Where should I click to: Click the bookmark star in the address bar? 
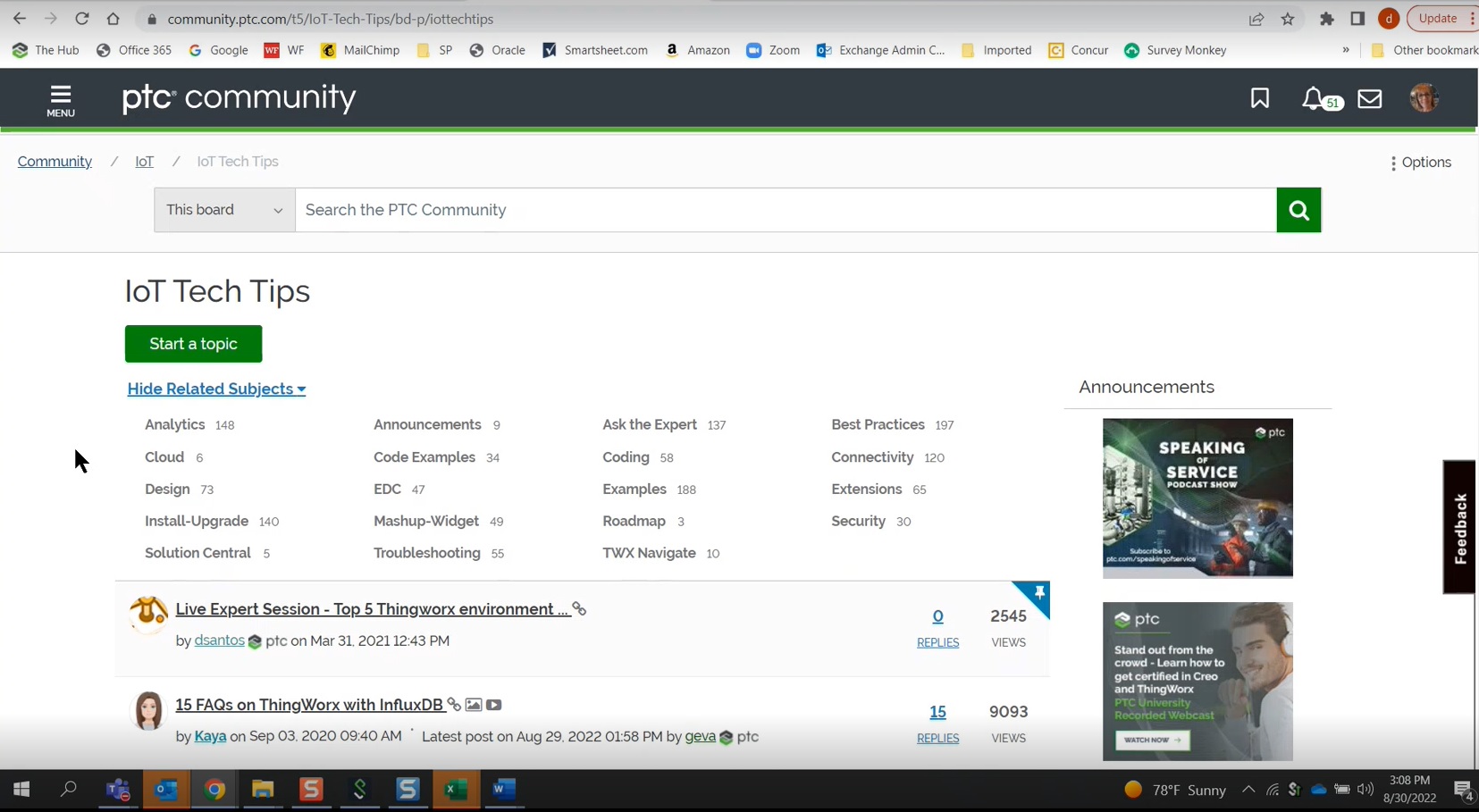click(x=1287, y=18)
